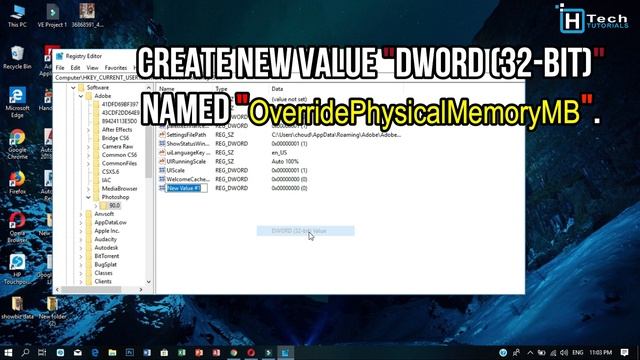Select the SettingsFilePath string value icon
The image size is (640, 360).
pos(162,135)
